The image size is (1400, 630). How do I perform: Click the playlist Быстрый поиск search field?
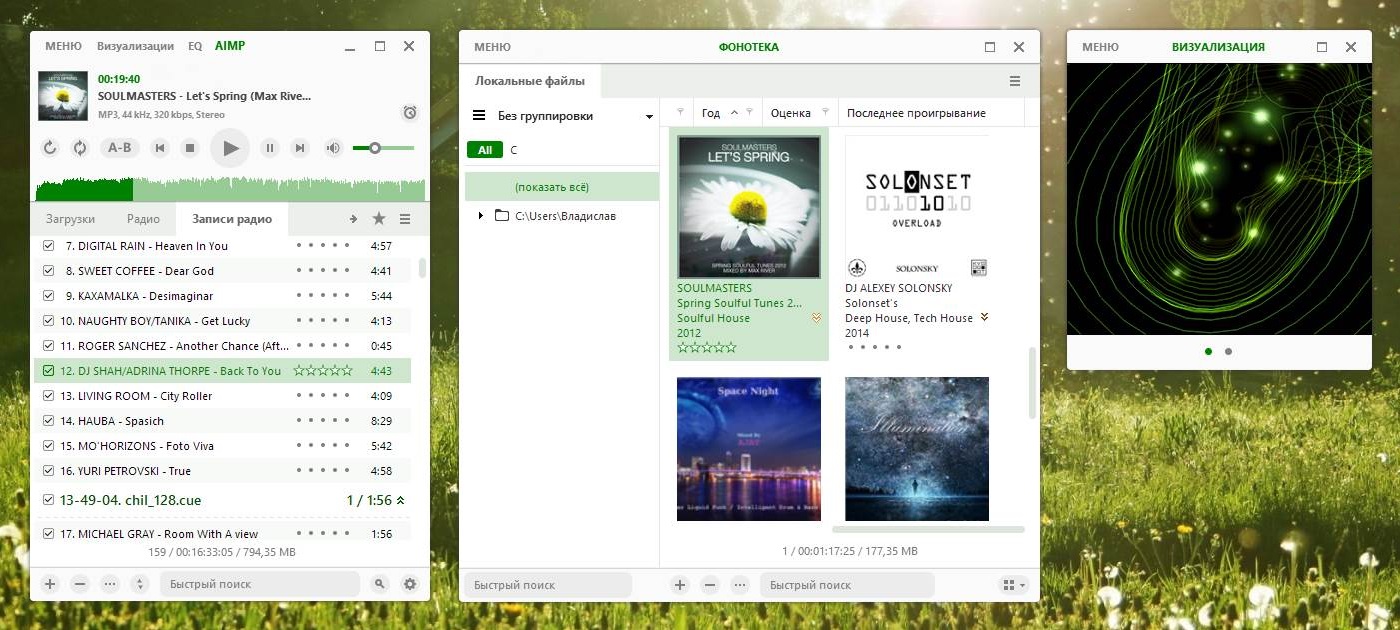260,584
